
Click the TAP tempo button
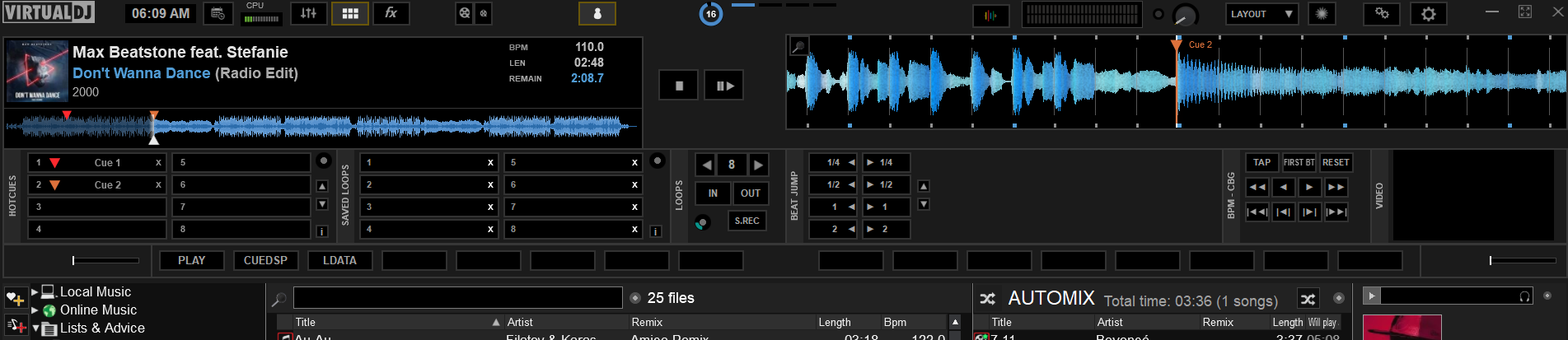1261,163
